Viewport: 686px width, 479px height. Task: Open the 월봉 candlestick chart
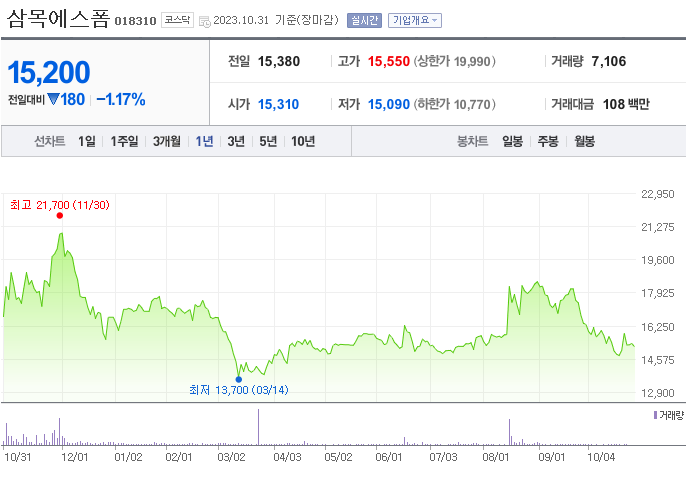coord(584,141)
